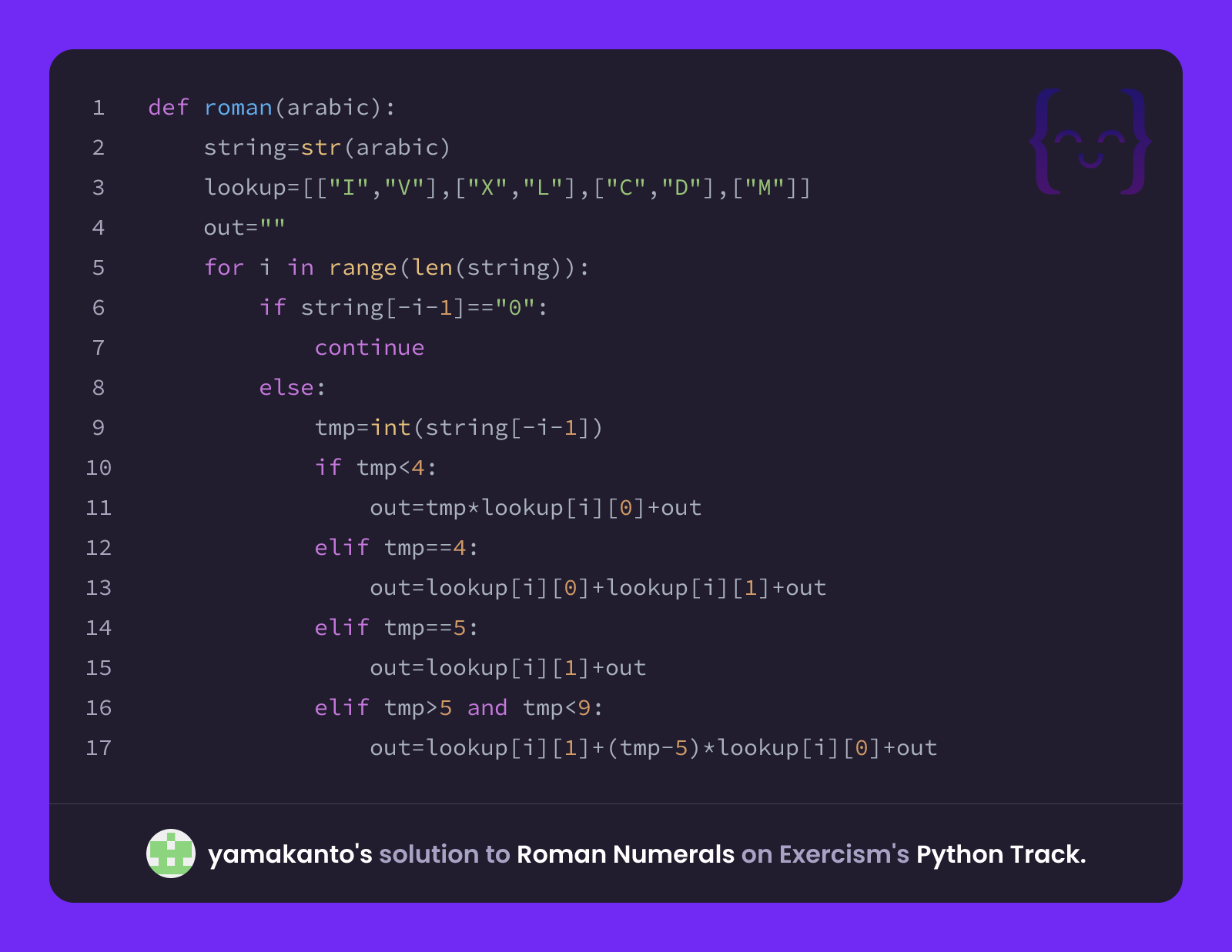The width and height of the screenshot is (1232, 952).
Task: Click the 'else:' keyword on line 8
Action: 293,387
